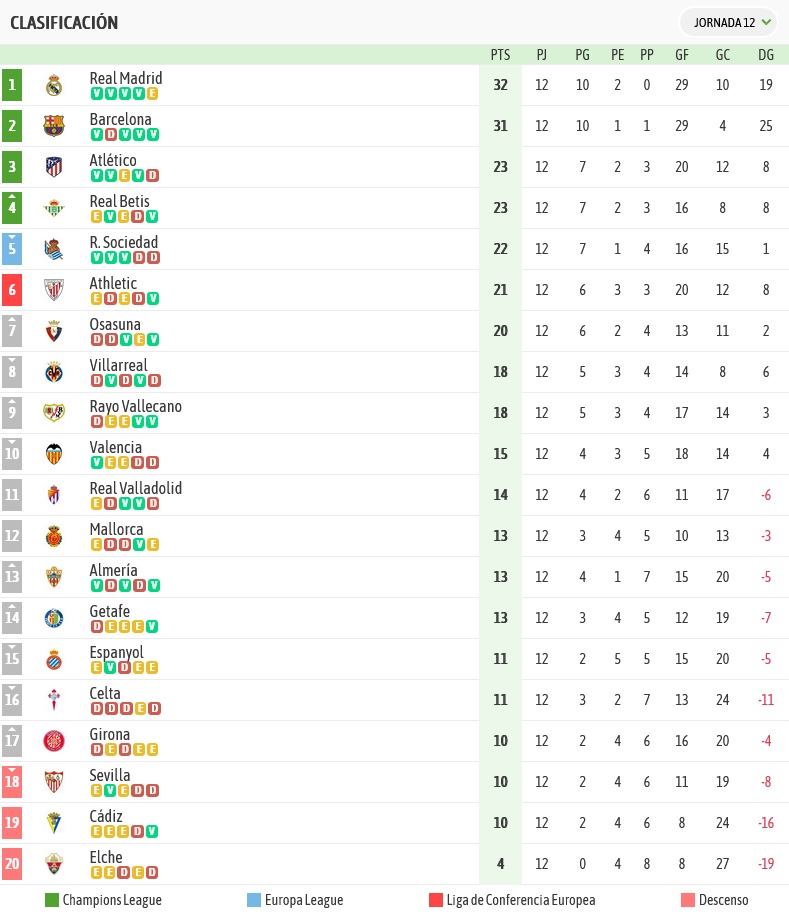Click the Cádiz crest icon
This screenshot has height=915, width=789.
(54, 823)
